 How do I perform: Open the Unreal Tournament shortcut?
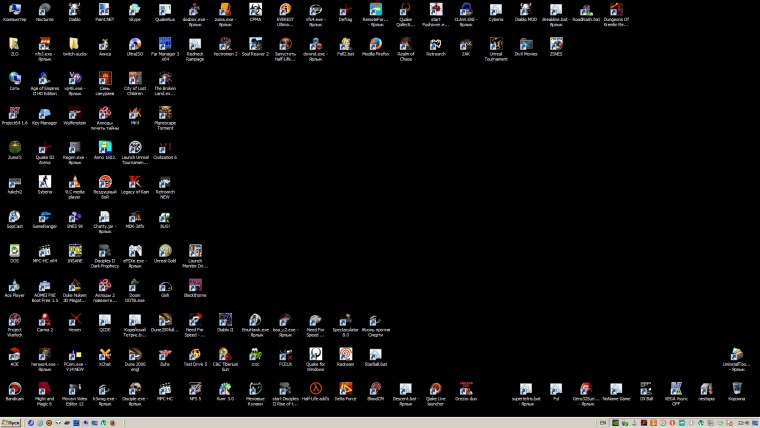[x=495, y=44]
